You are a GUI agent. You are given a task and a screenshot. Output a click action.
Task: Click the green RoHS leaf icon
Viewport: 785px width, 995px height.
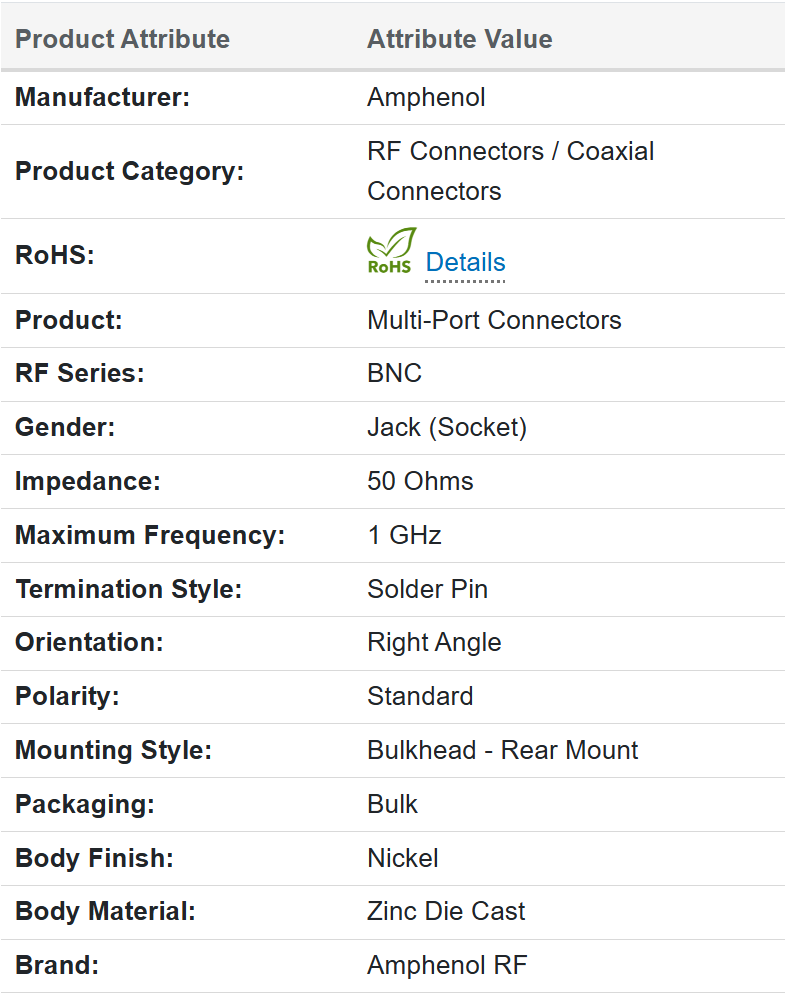(390, 252)
